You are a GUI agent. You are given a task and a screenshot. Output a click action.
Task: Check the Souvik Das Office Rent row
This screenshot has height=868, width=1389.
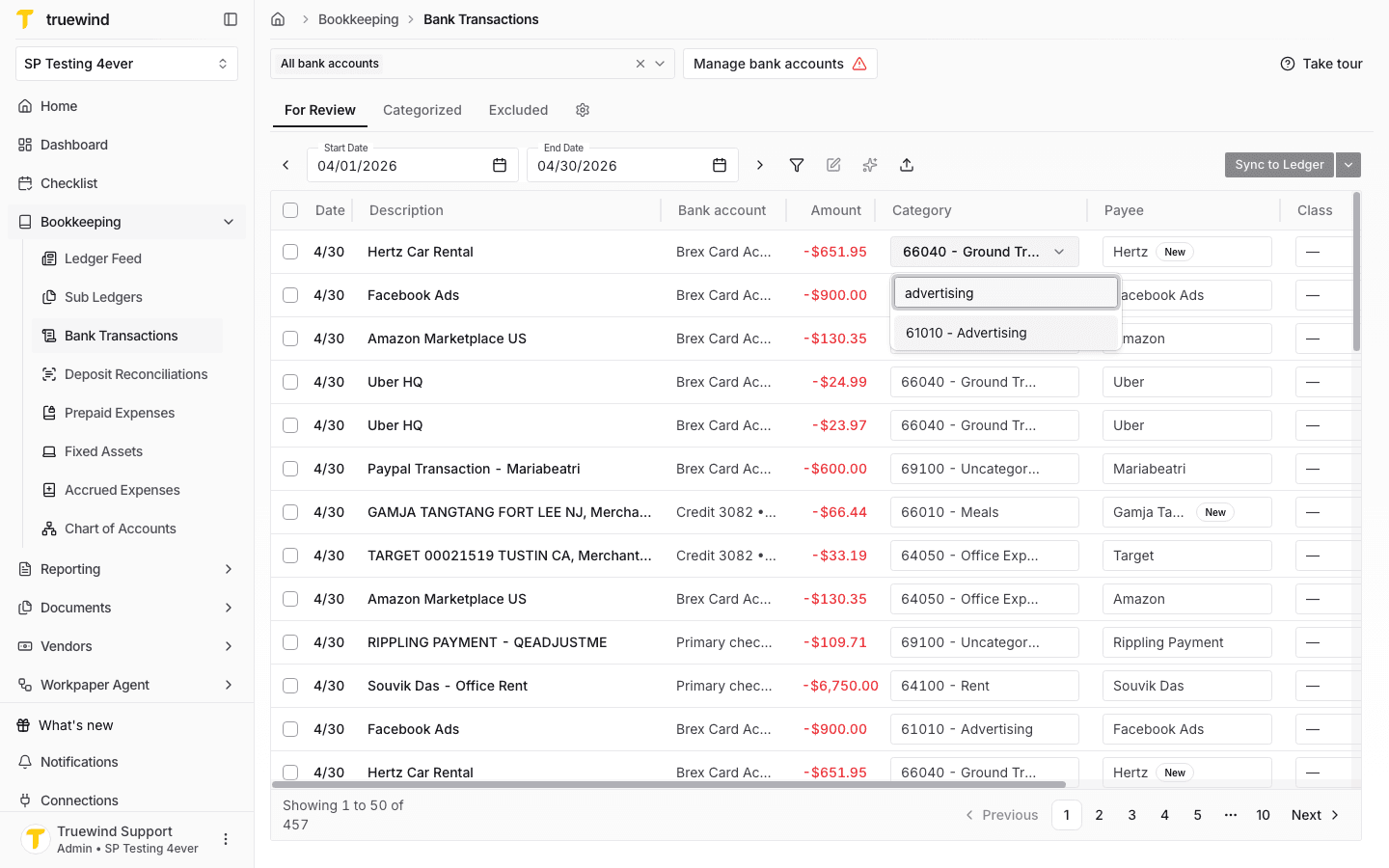point(290,686)
